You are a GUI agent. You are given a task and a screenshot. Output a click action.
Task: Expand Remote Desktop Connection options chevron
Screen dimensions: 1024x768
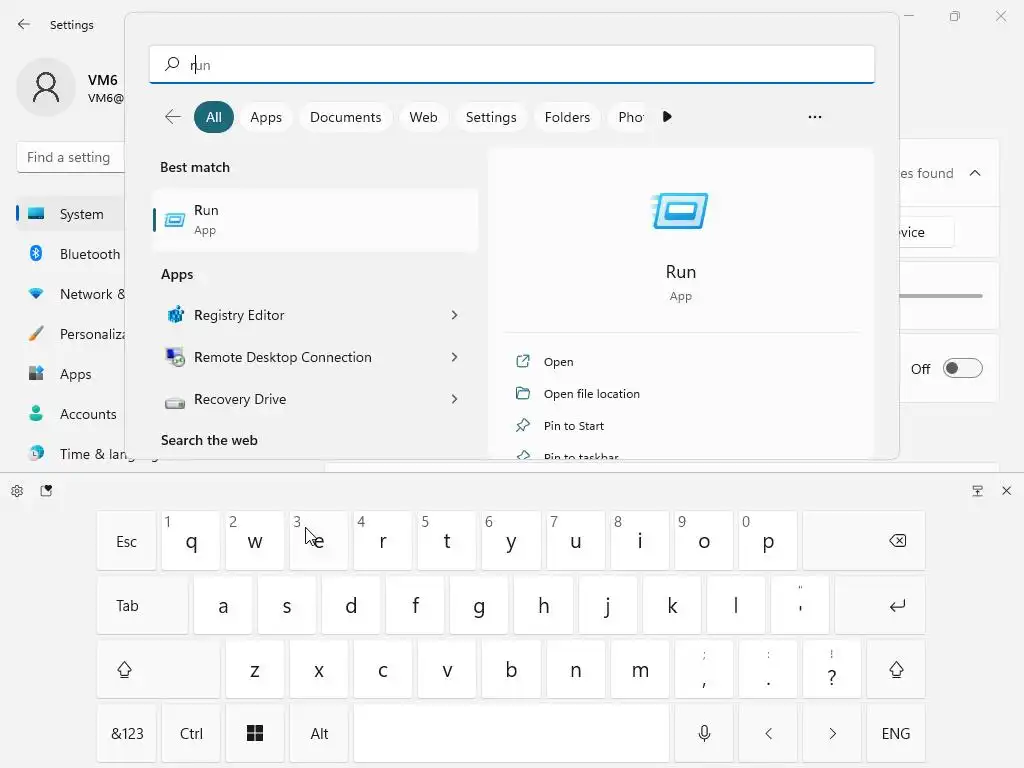[455, 357]
